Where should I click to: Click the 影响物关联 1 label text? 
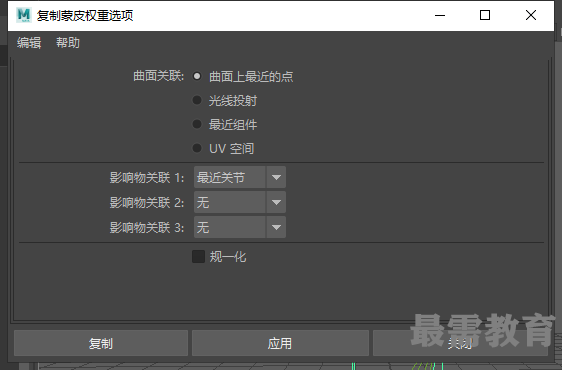pos(147,177)
